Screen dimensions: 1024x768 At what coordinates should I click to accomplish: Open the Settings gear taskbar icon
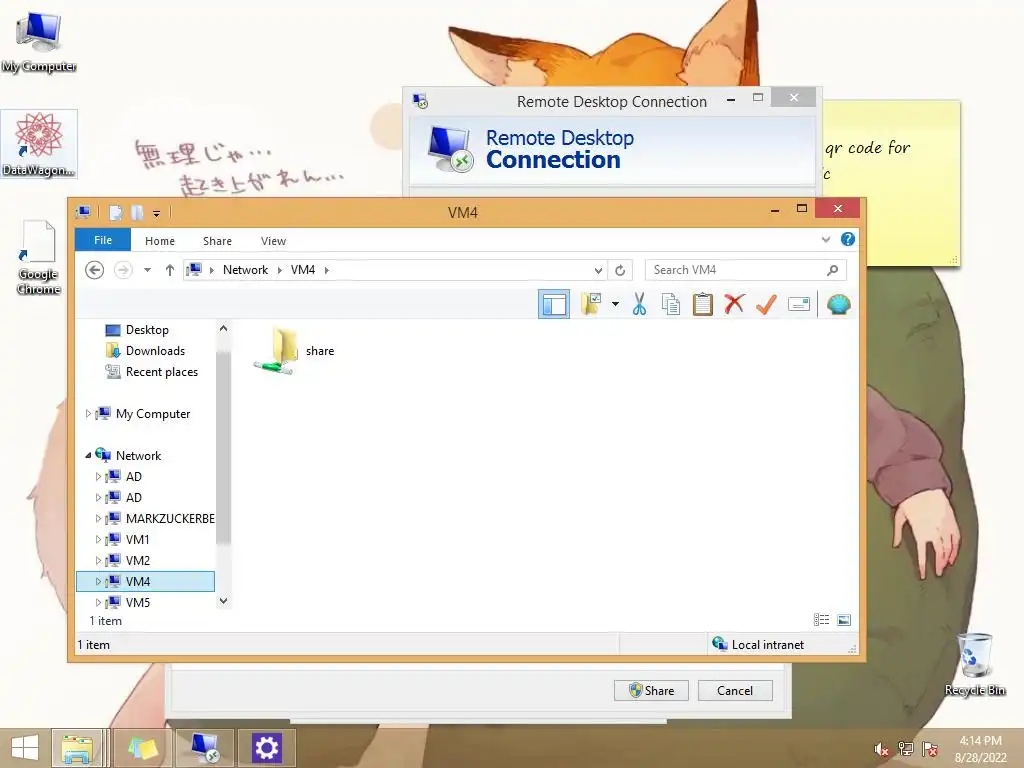266,748
